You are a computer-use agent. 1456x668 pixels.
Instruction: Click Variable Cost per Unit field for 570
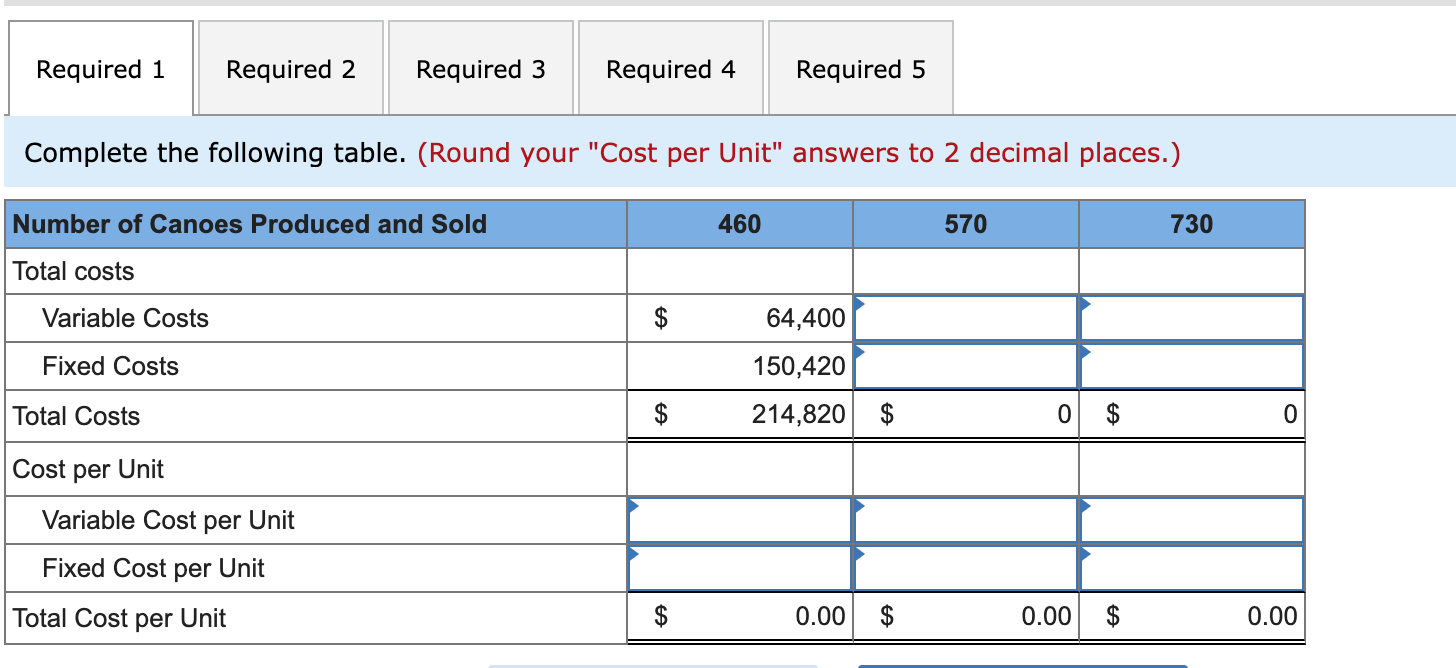click(964, 520)
